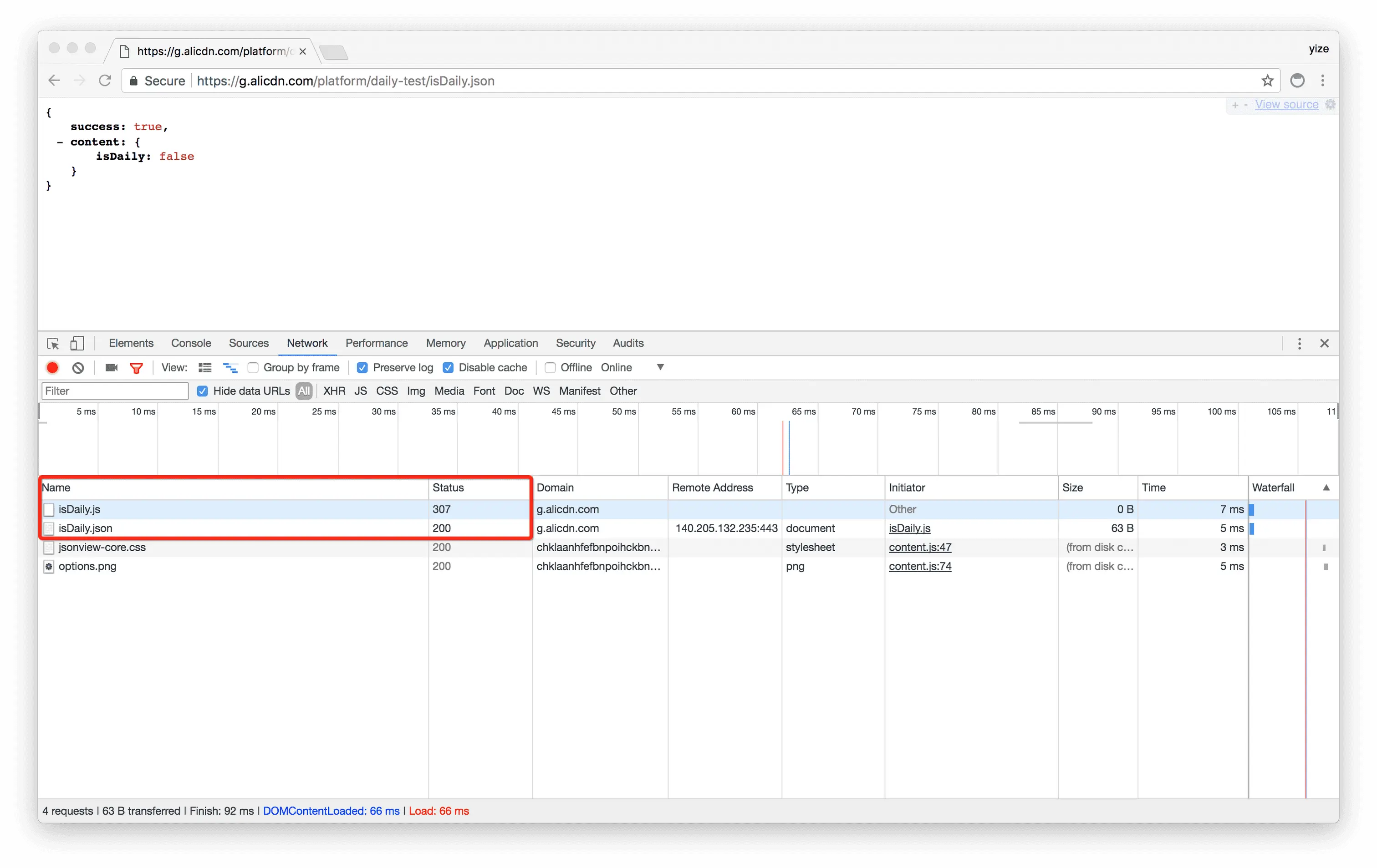Click the View source link

click(1286, 105)
